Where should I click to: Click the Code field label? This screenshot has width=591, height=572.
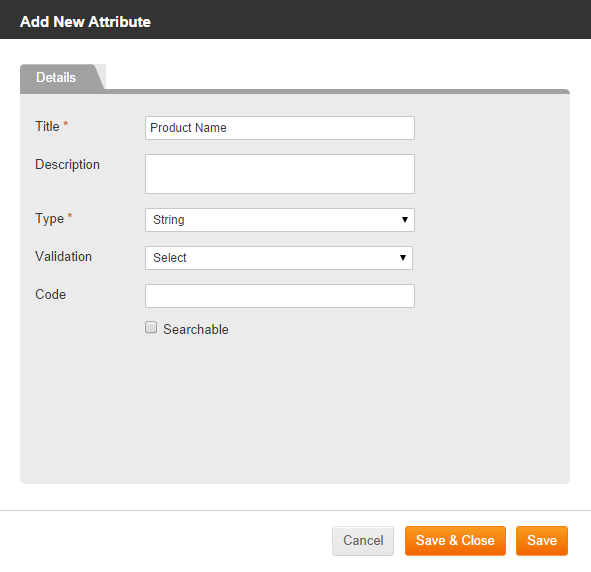(51, 294)
